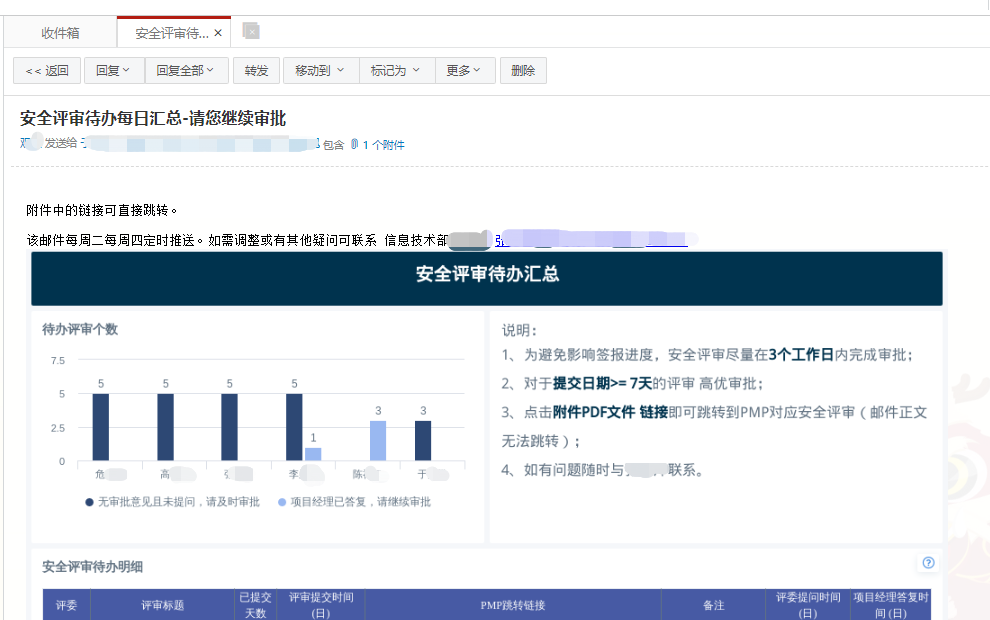Screen dimensions: 990x620
Task: Switch to the 收件箱 tab
Action: point(61,33)
